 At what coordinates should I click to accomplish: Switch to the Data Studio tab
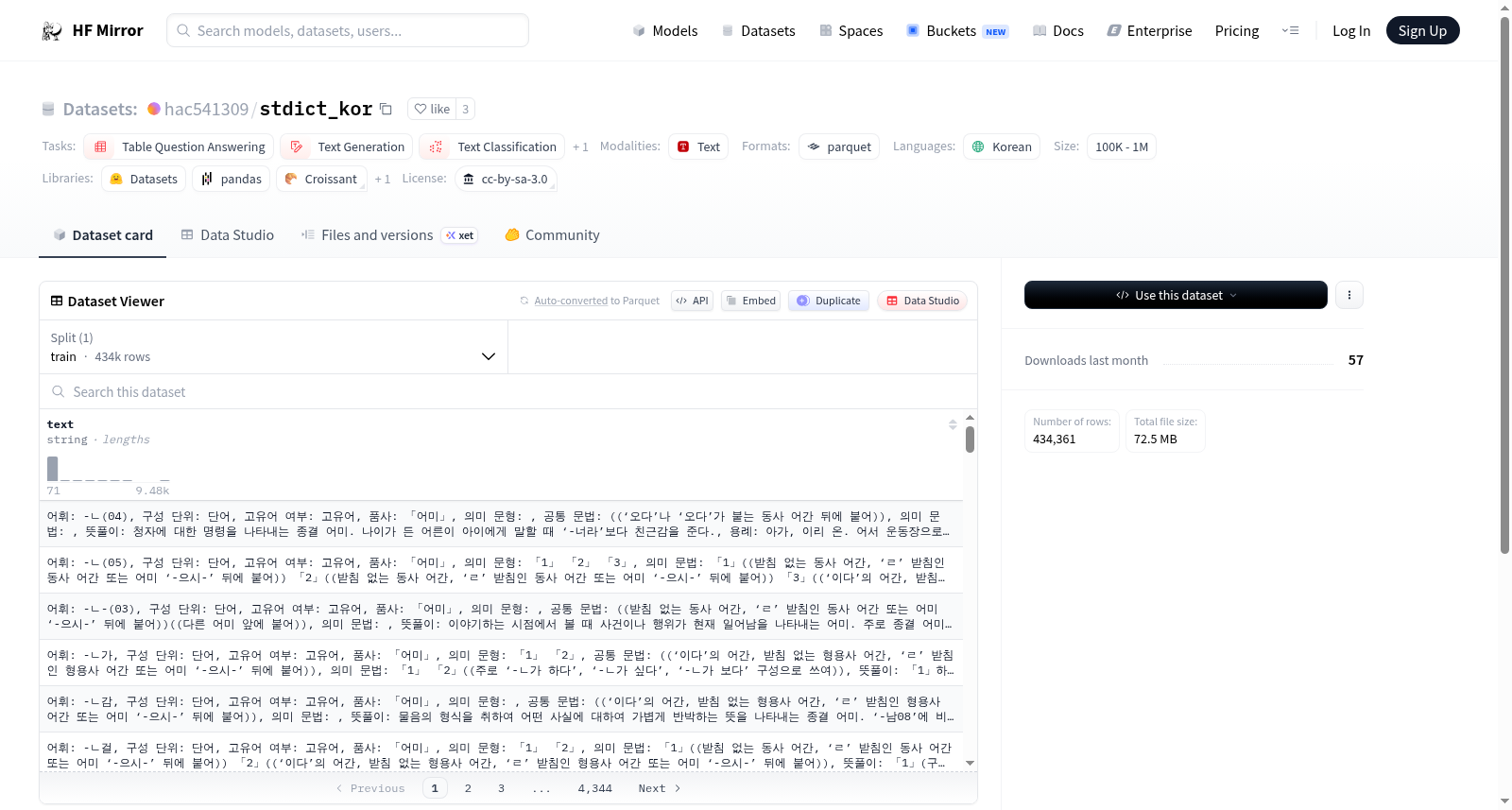click(x=228, y=235)
